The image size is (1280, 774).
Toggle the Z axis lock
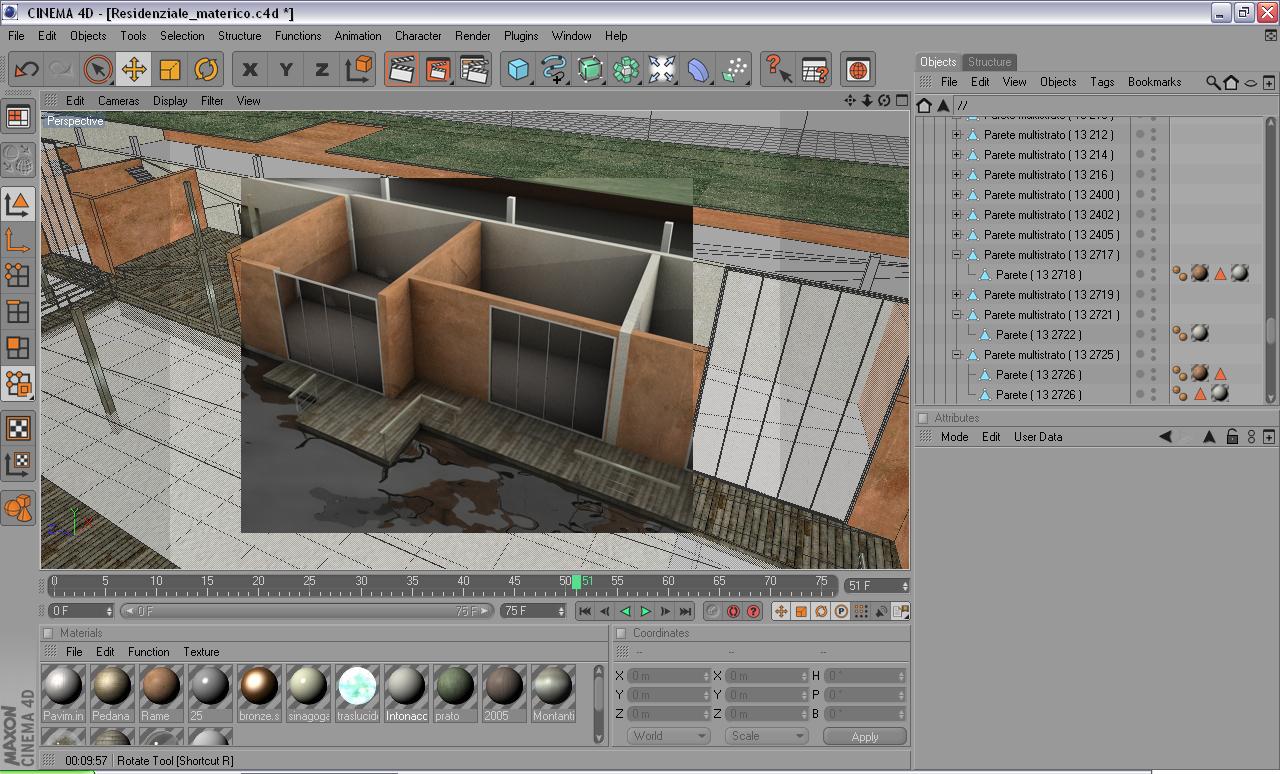pos(321,69)
